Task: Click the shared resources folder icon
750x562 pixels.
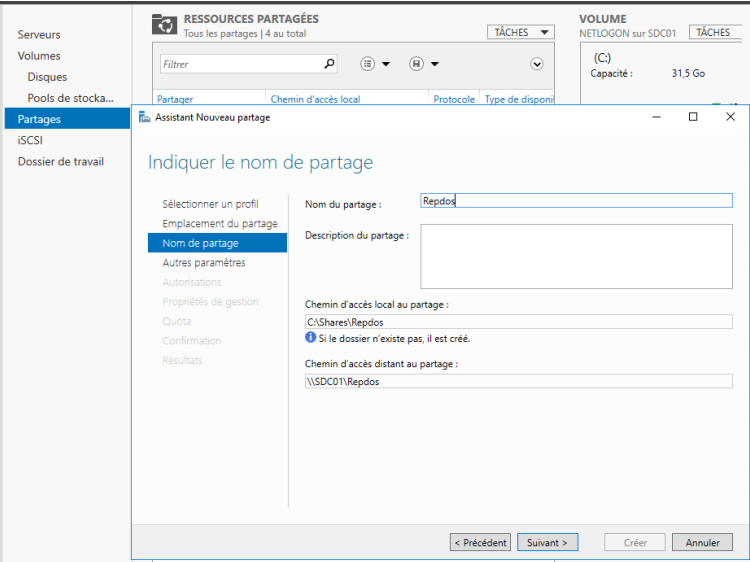Action: click(x=164, y=25)
